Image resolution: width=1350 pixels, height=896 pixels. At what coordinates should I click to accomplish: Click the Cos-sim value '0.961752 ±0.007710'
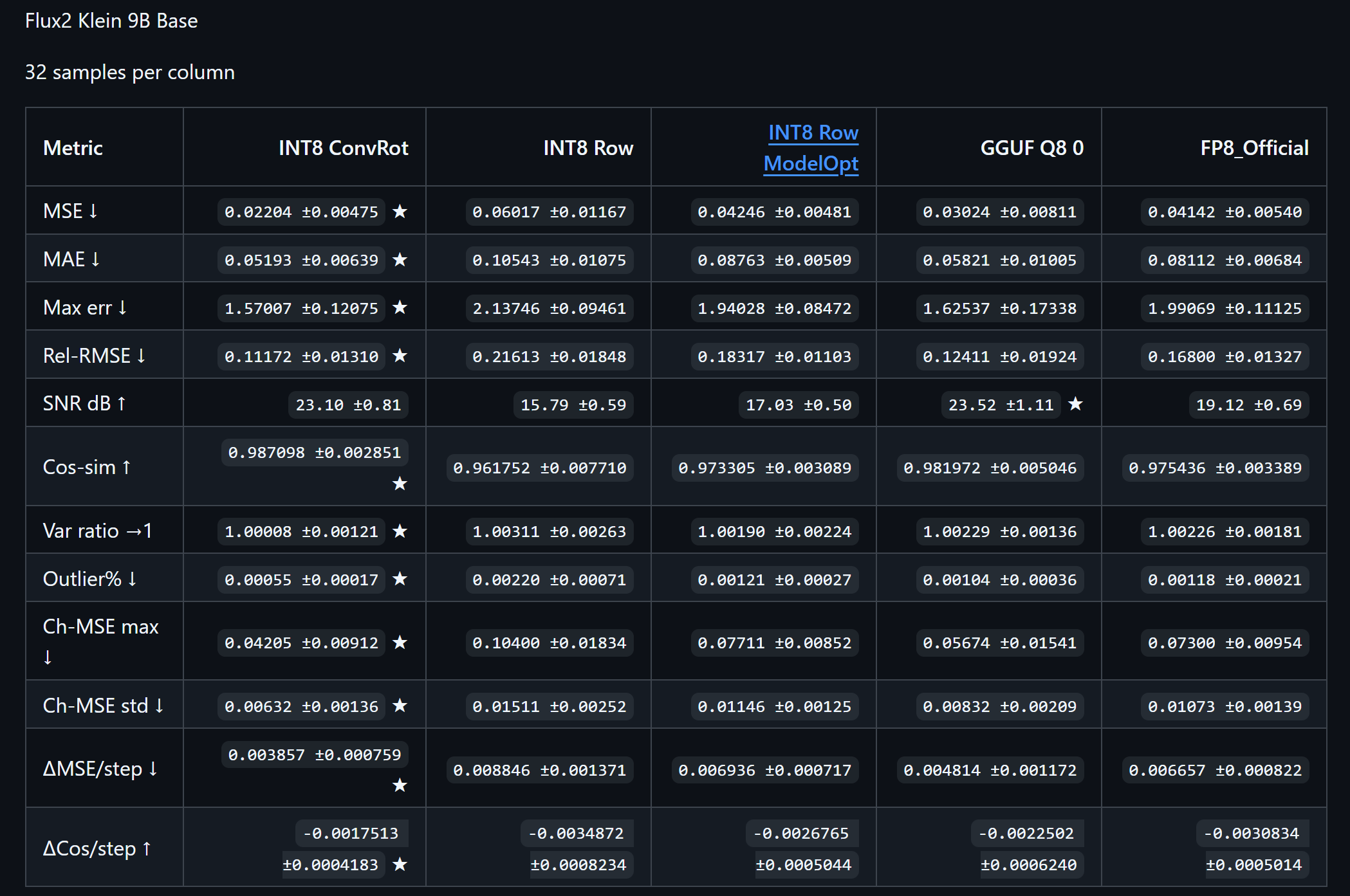tap(540, 468)
